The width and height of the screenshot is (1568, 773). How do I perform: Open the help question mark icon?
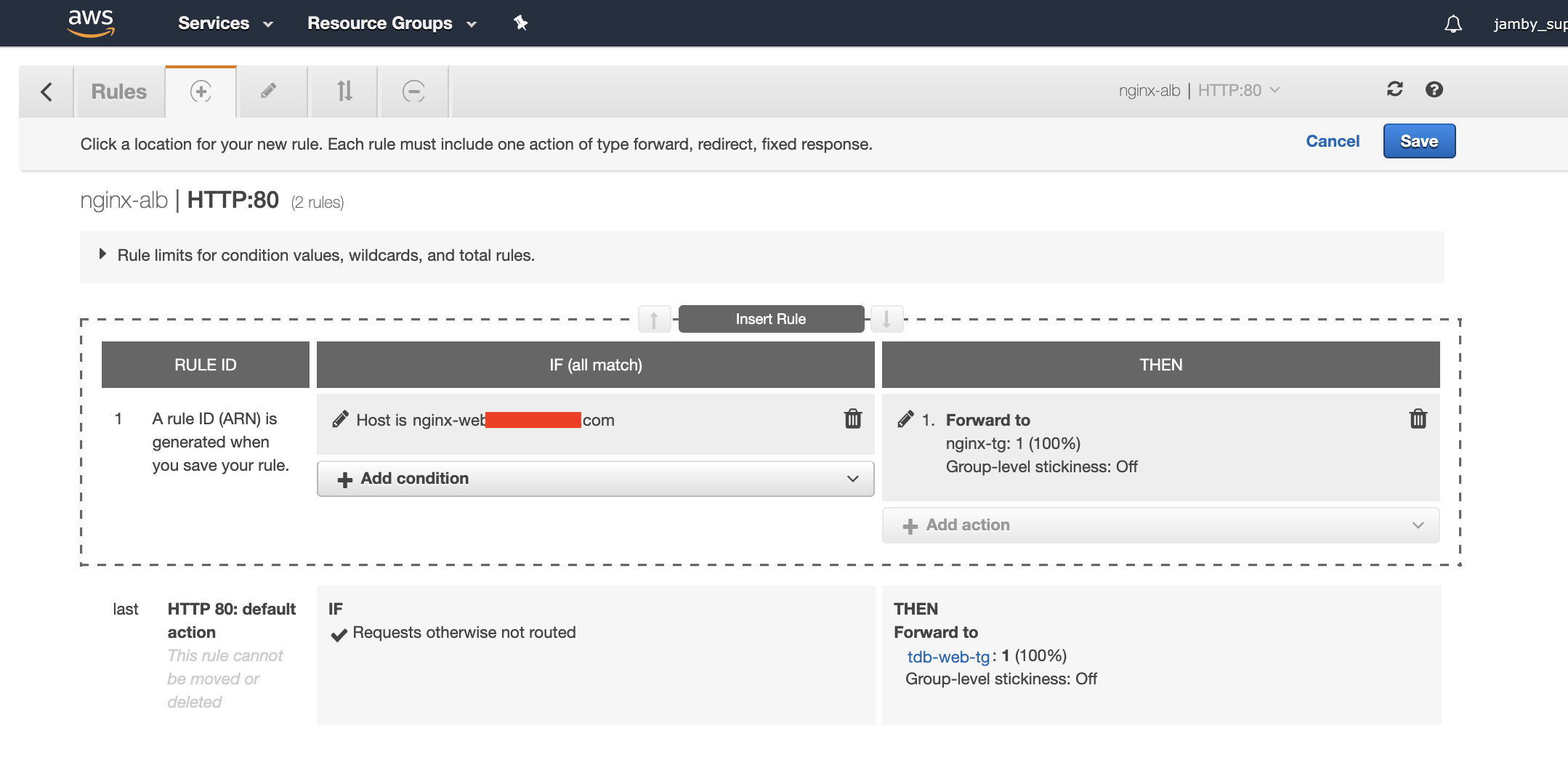pos(1434,89)
